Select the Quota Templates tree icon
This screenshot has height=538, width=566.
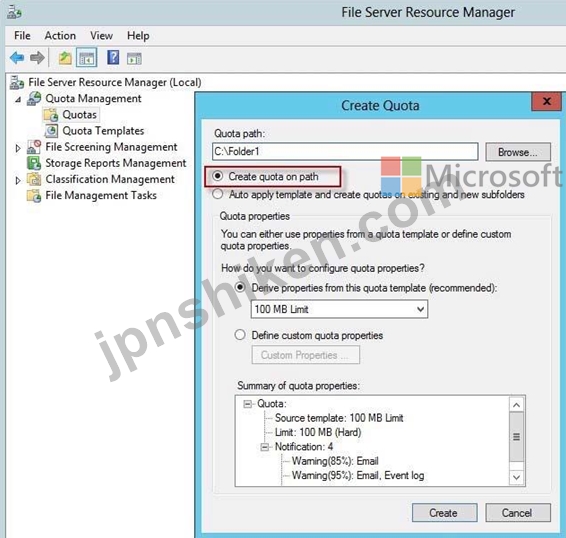click(x=51, y=131)
